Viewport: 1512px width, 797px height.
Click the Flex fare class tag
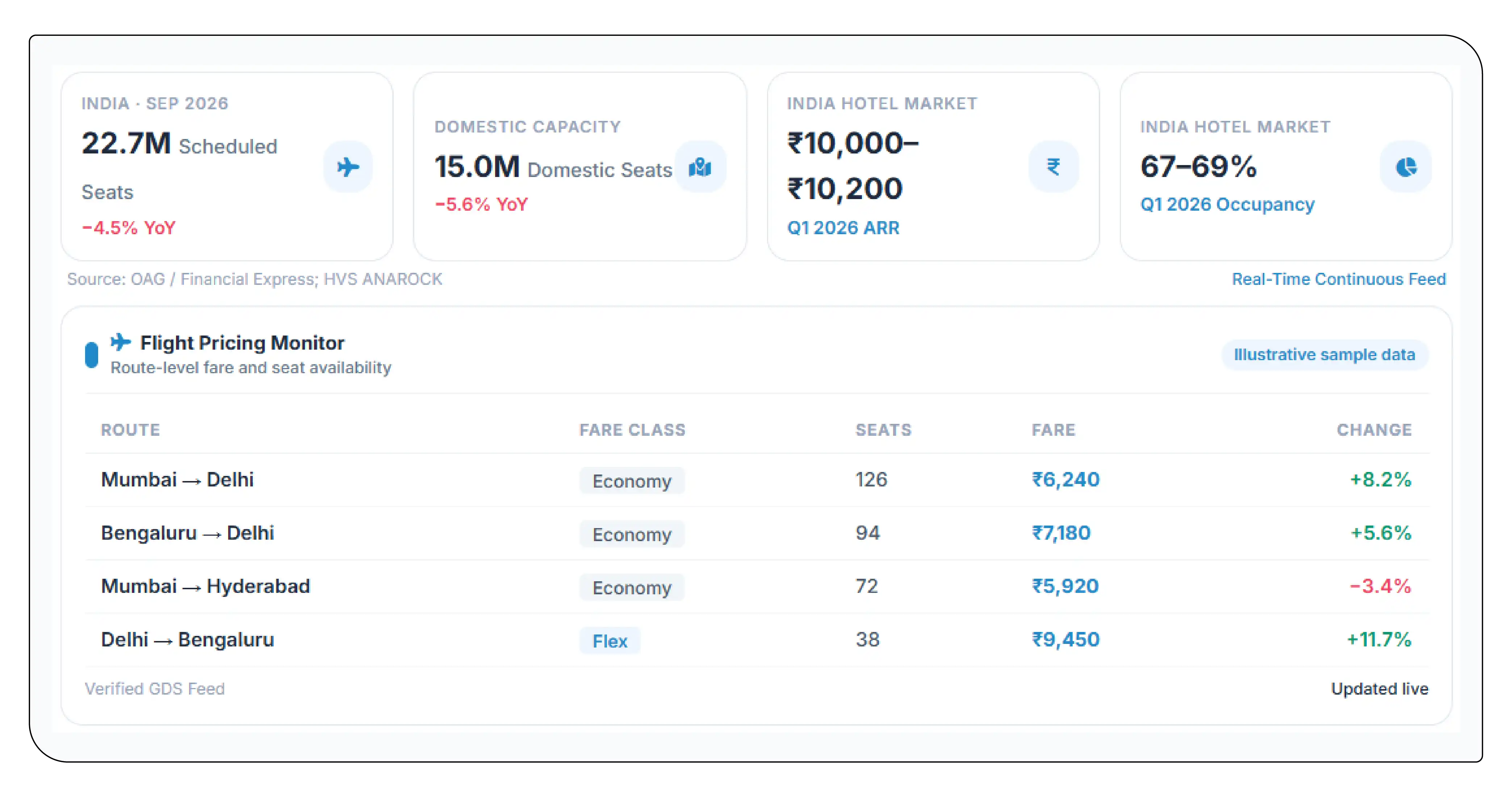point(610,641)
